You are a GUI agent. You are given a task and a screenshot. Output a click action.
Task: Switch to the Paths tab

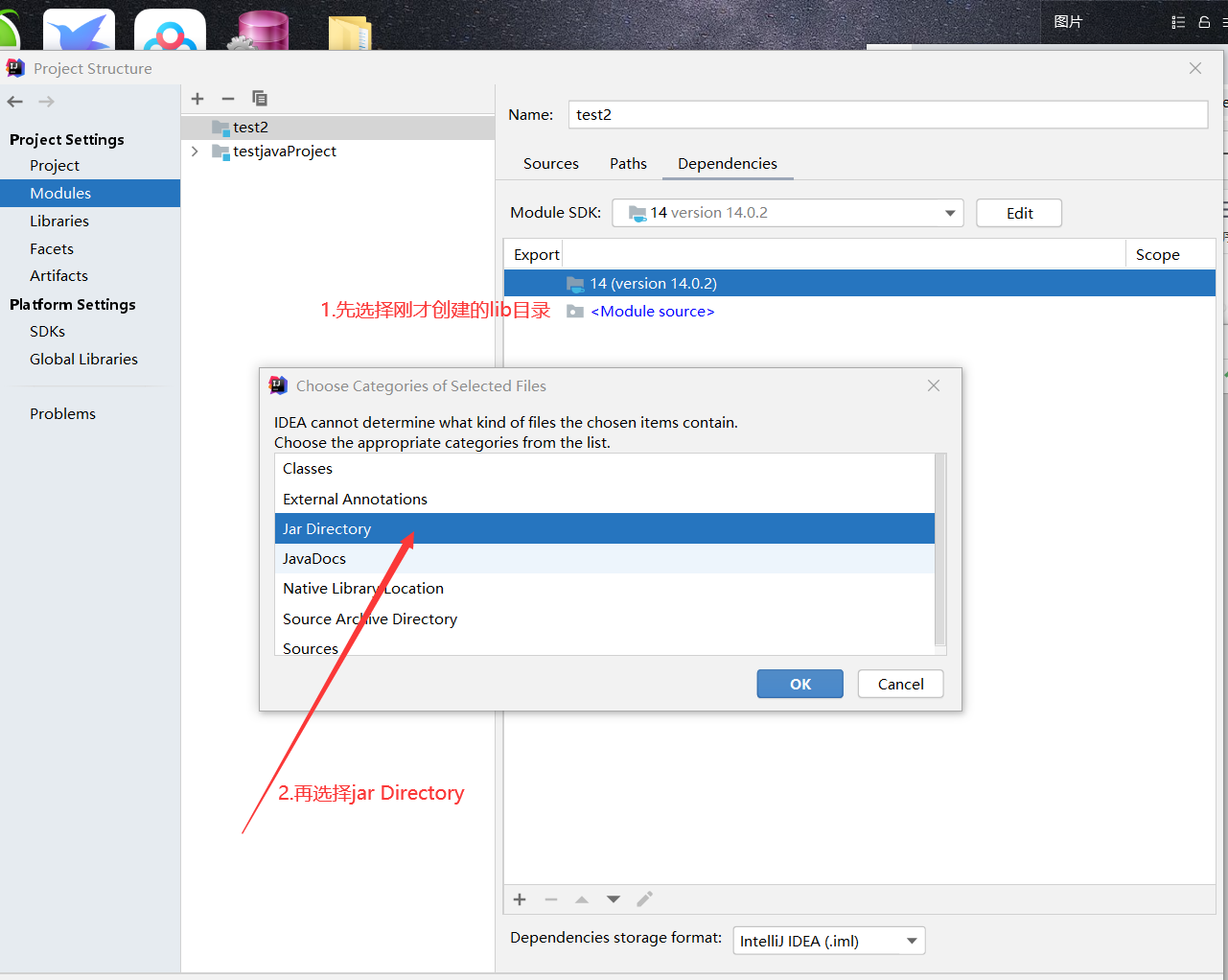tap(628, 164)
